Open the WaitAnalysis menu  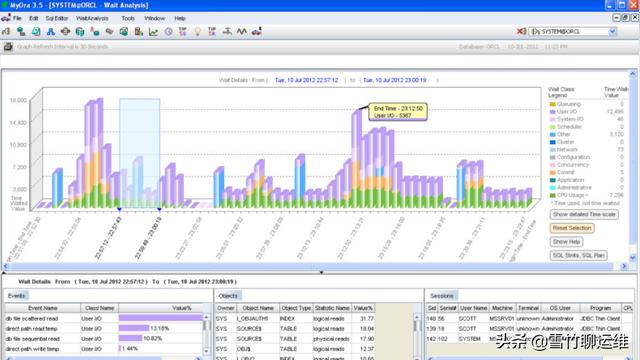[x=92, y=18]
